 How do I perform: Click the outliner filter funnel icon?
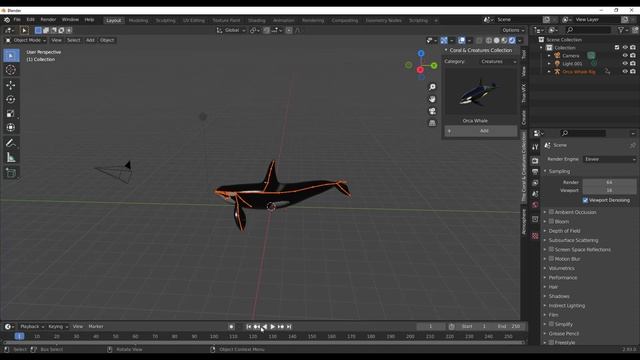(x=621, y=30)
